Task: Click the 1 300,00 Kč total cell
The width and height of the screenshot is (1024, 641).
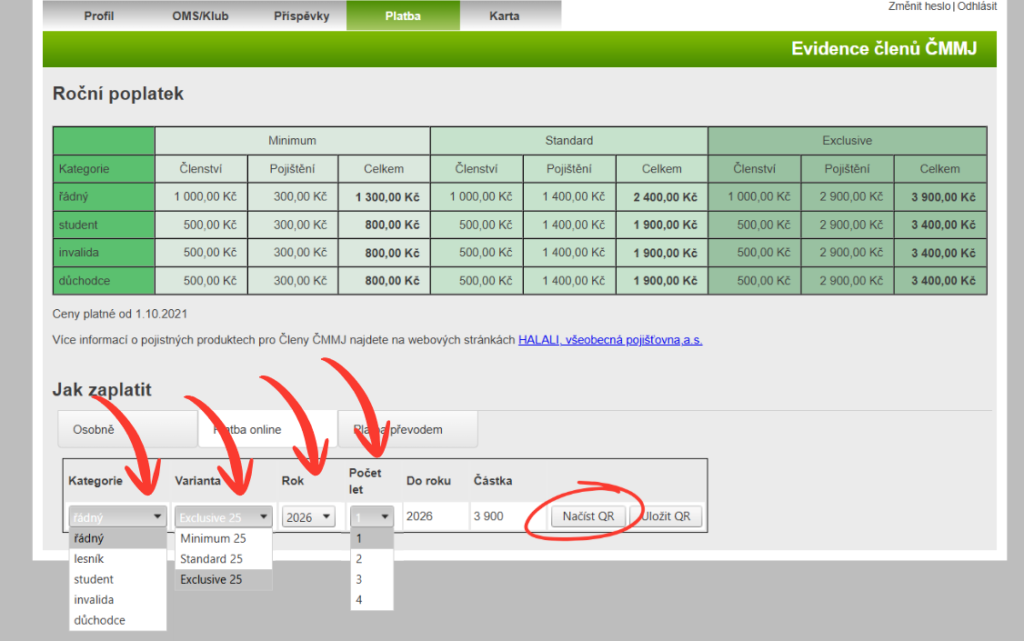Action: point(384,196)
